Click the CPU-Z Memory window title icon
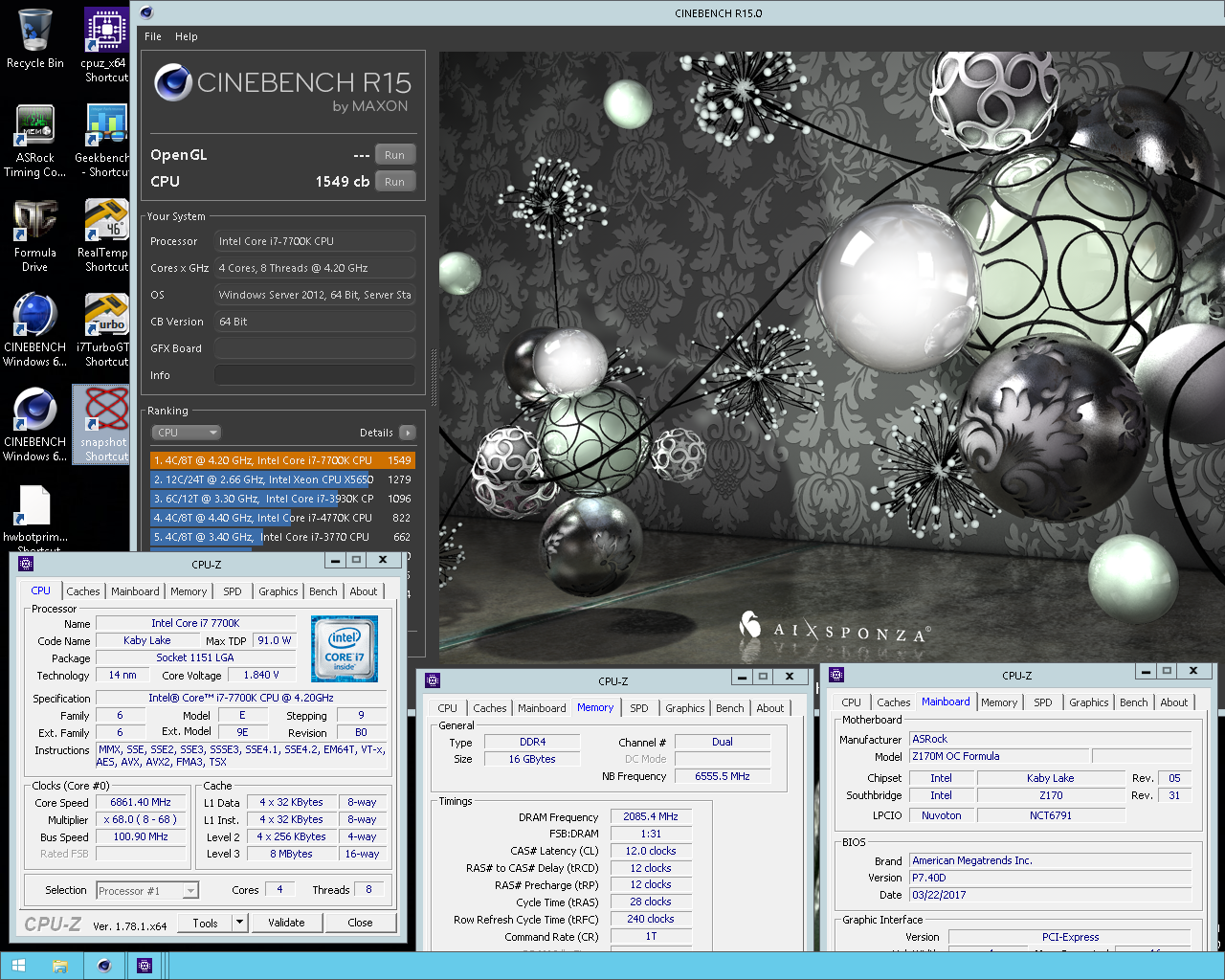Image resolution: width=1225 pixels, height=980 pixels. point(433,680)
